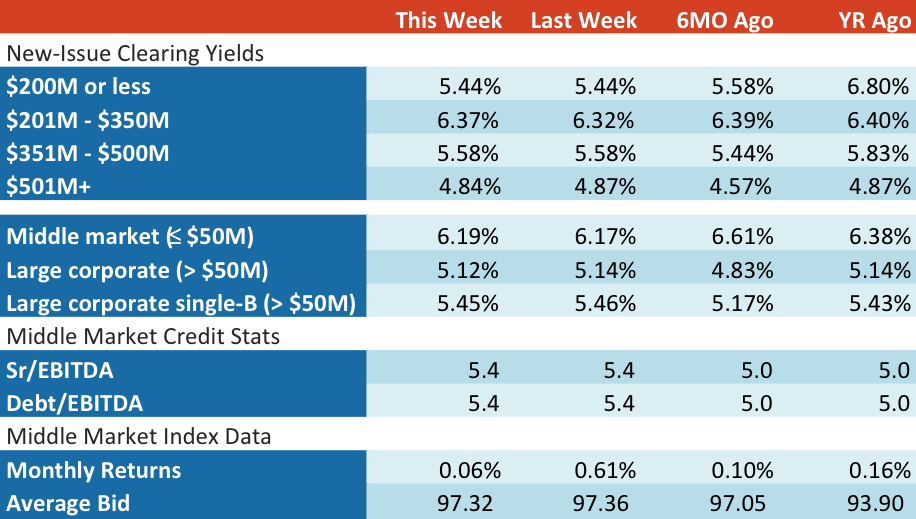Click the Large corporate (> $50M) label

click(x=137, y=271)
